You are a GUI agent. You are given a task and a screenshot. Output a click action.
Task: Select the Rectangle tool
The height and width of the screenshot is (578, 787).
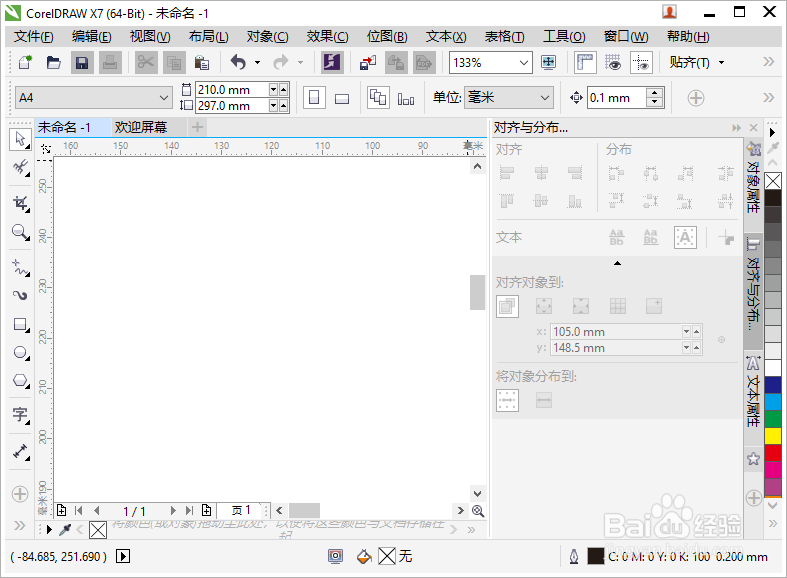(x=20, y=324)
